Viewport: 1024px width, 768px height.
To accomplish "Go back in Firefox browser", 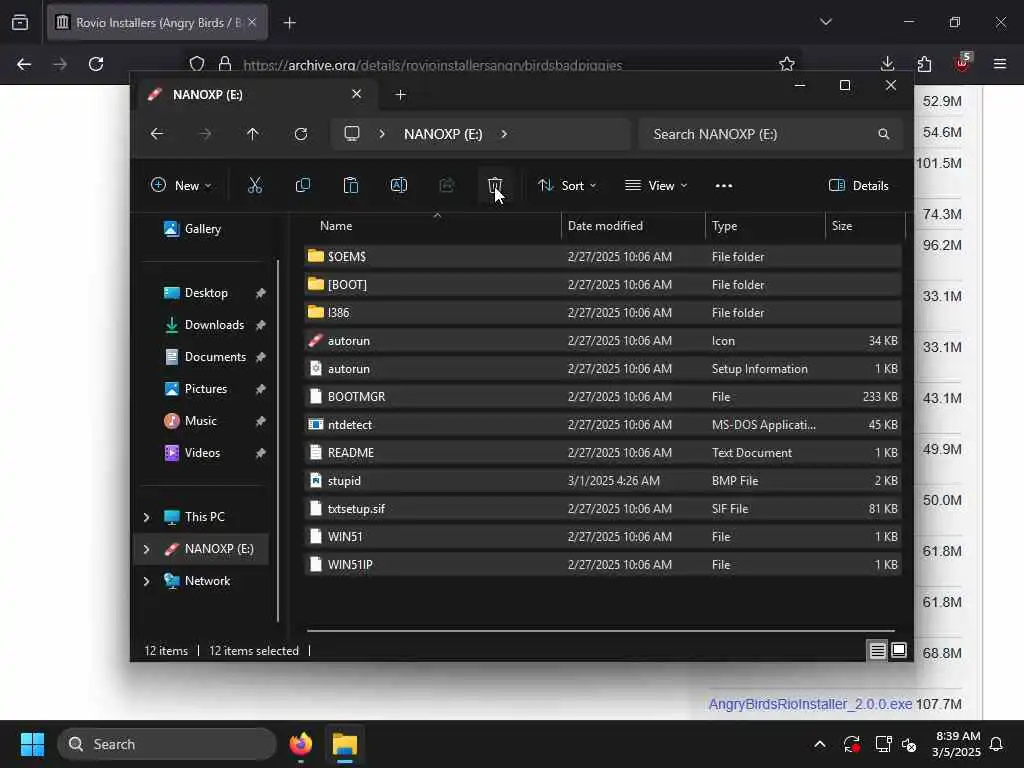I will coord(24,64).
